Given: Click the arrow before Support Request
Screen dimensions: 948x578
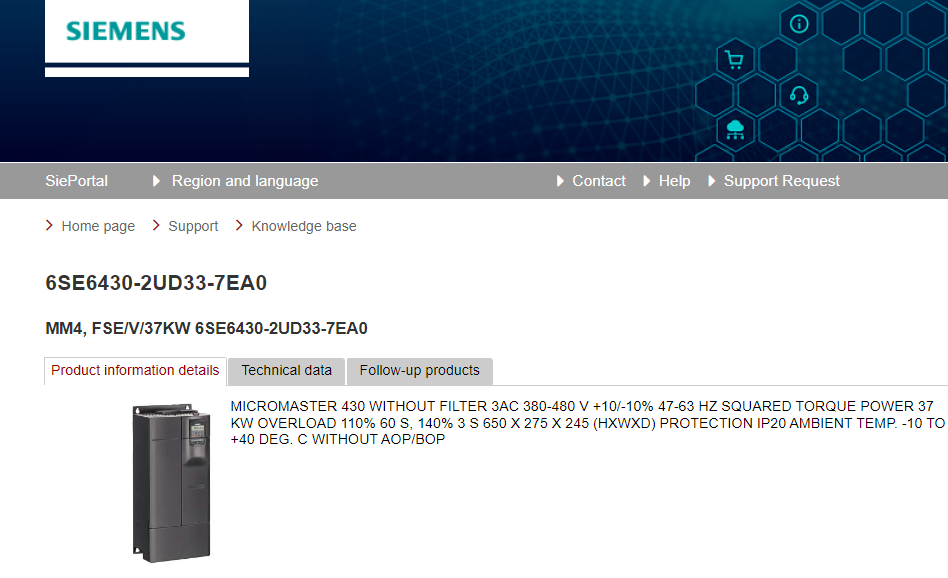Looking at the screenshot, I should 712,181.
